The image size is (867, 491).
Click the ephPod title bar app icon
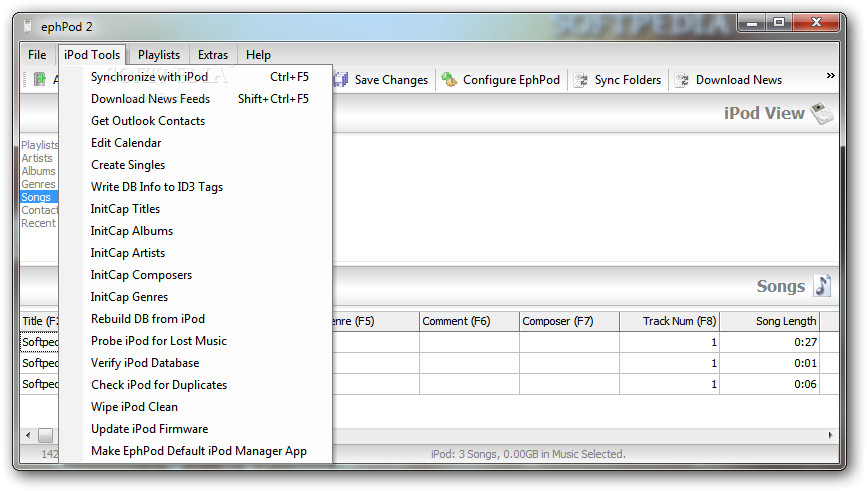point(28,26)
